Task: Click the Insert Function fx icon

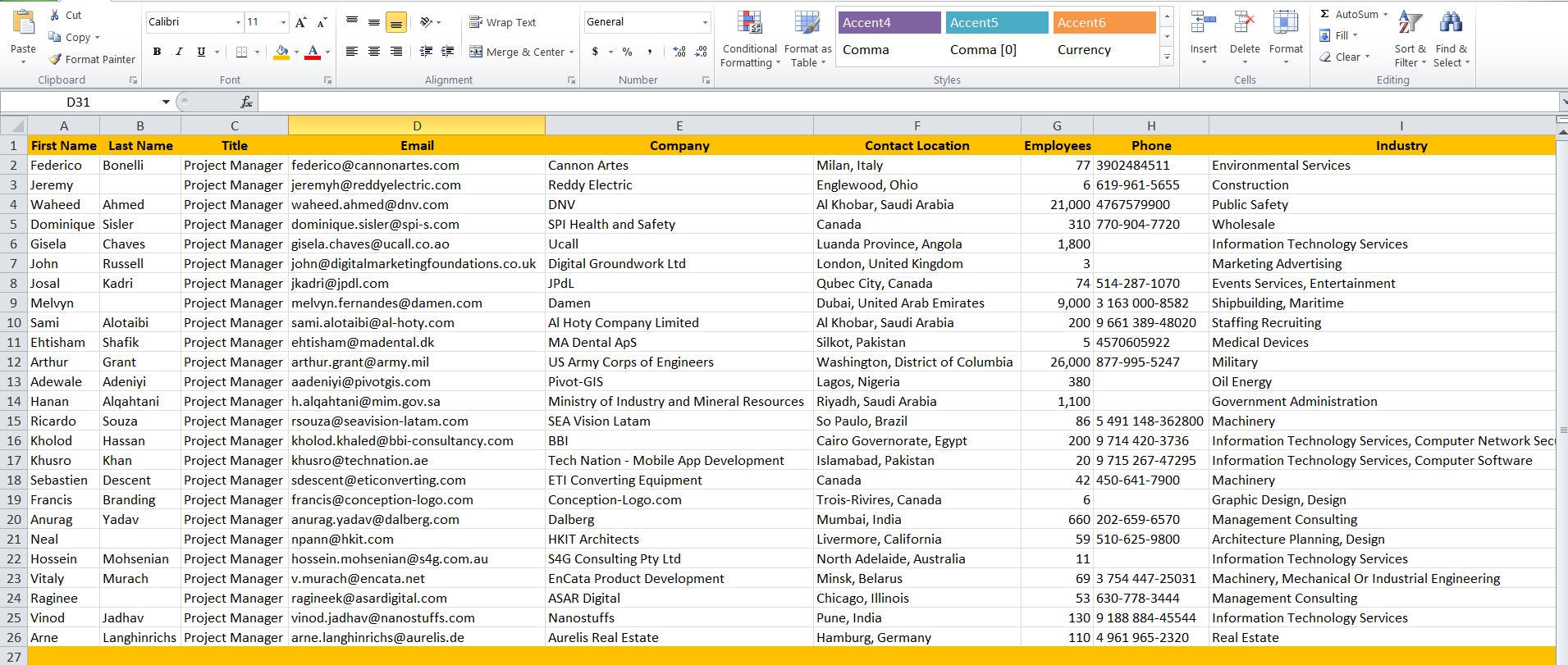Action: click(x=246, y=102)
